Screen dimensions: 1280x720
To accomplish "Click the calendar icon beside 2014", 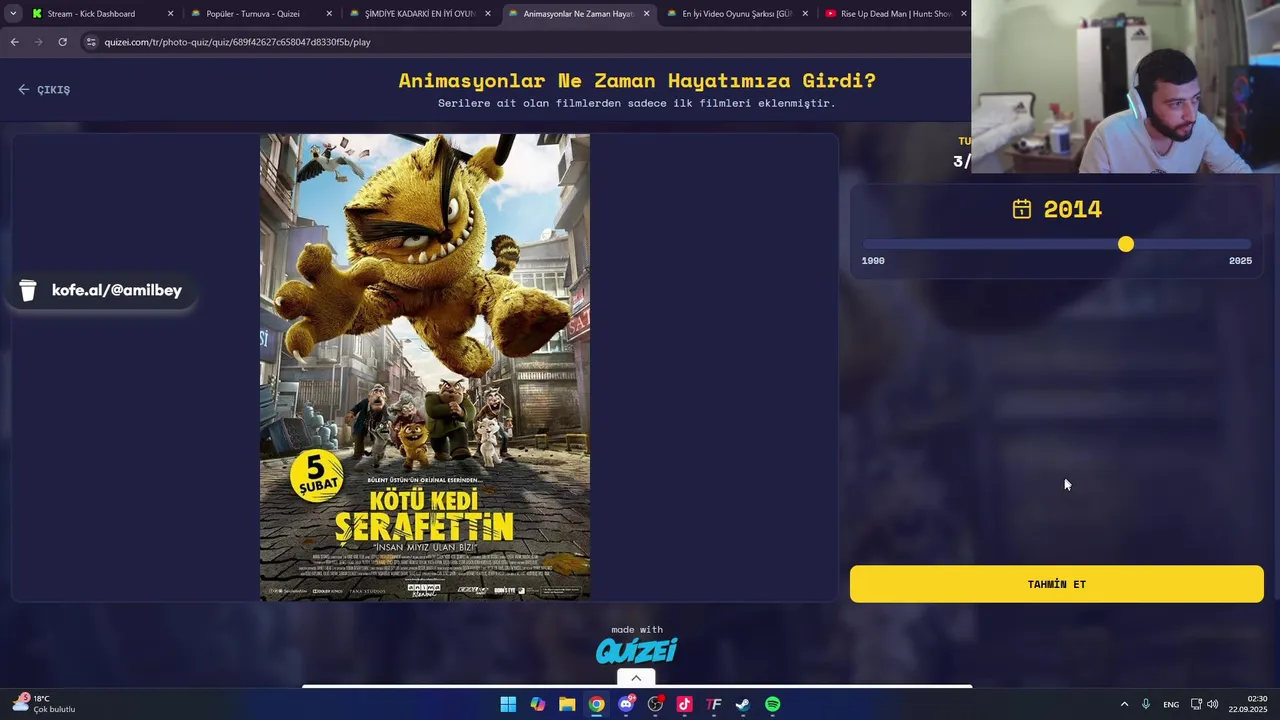I will point(1021,209).
